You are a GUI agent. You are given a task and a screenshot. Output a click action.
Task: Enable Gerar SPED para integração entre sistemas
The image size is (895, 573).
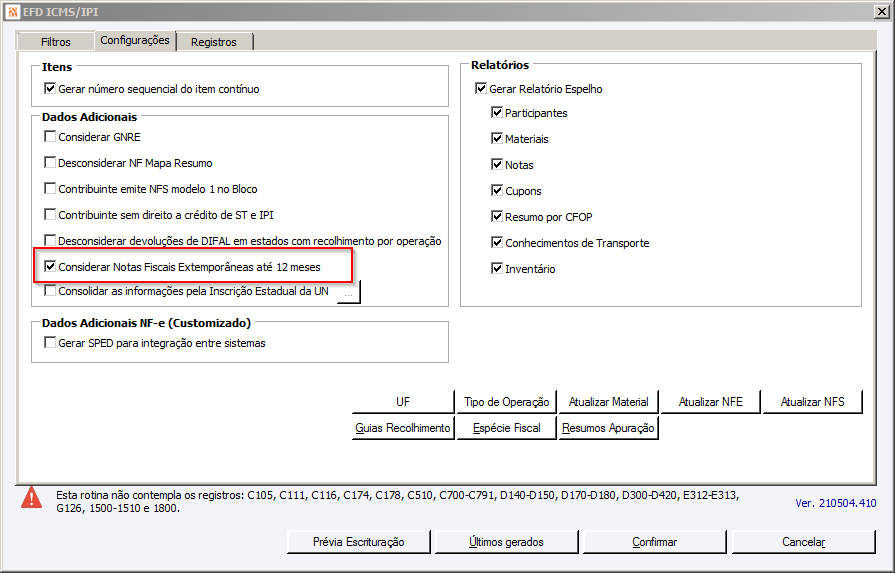click(x=50, y=343)
